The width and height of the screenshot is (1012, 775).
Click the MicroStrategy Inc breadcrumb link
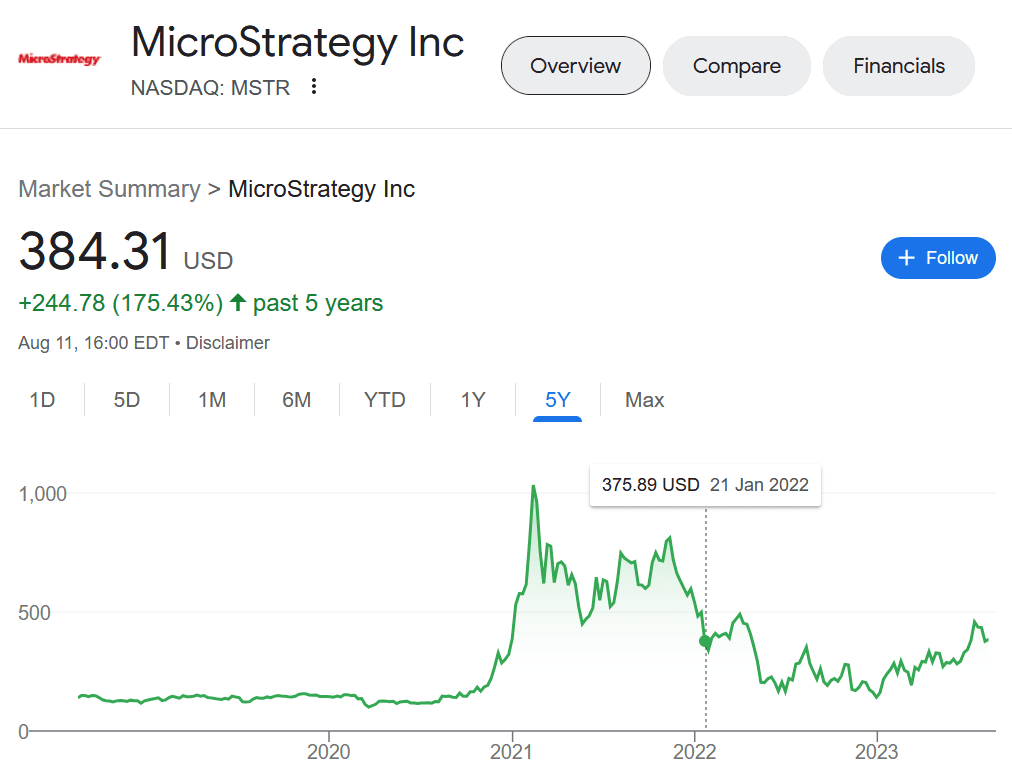coord(321,189)
